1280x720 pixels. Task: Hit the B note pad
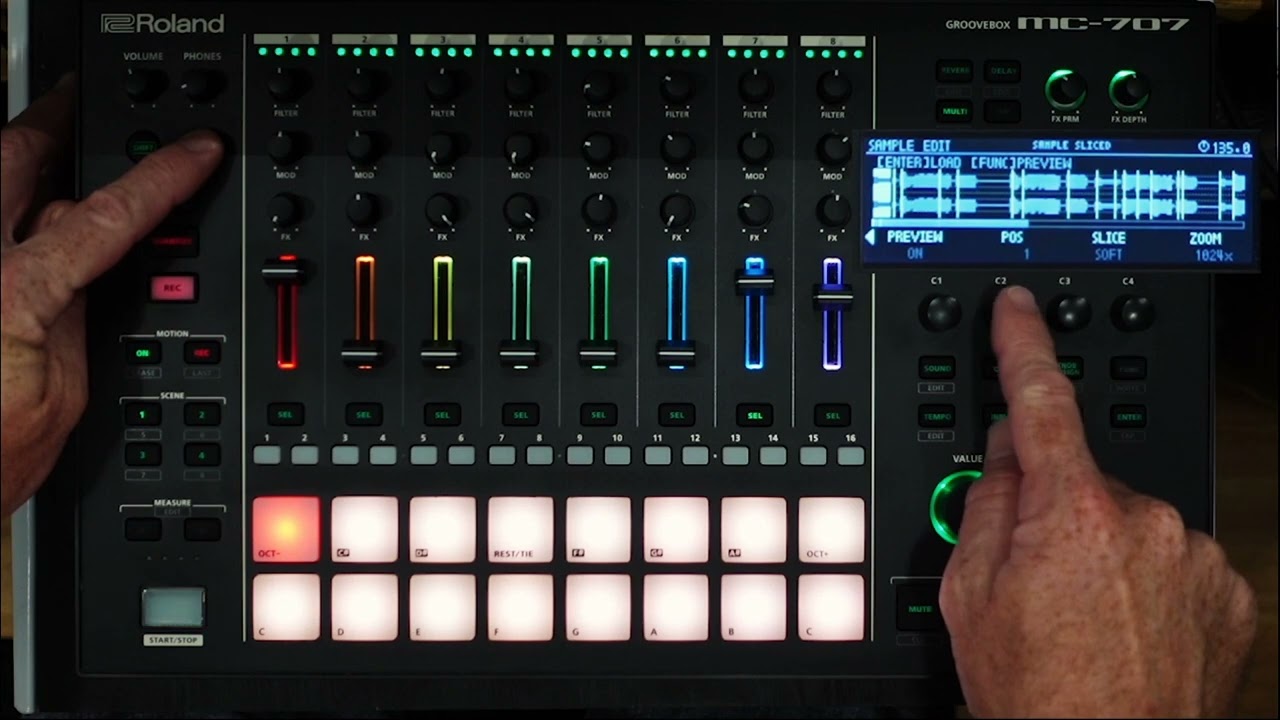754,607
